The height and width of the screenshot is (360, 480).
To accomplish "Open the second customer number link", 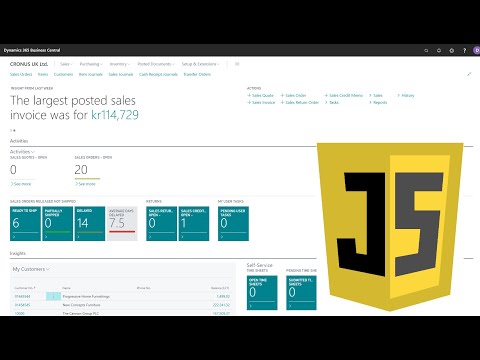I will point(22,305).
